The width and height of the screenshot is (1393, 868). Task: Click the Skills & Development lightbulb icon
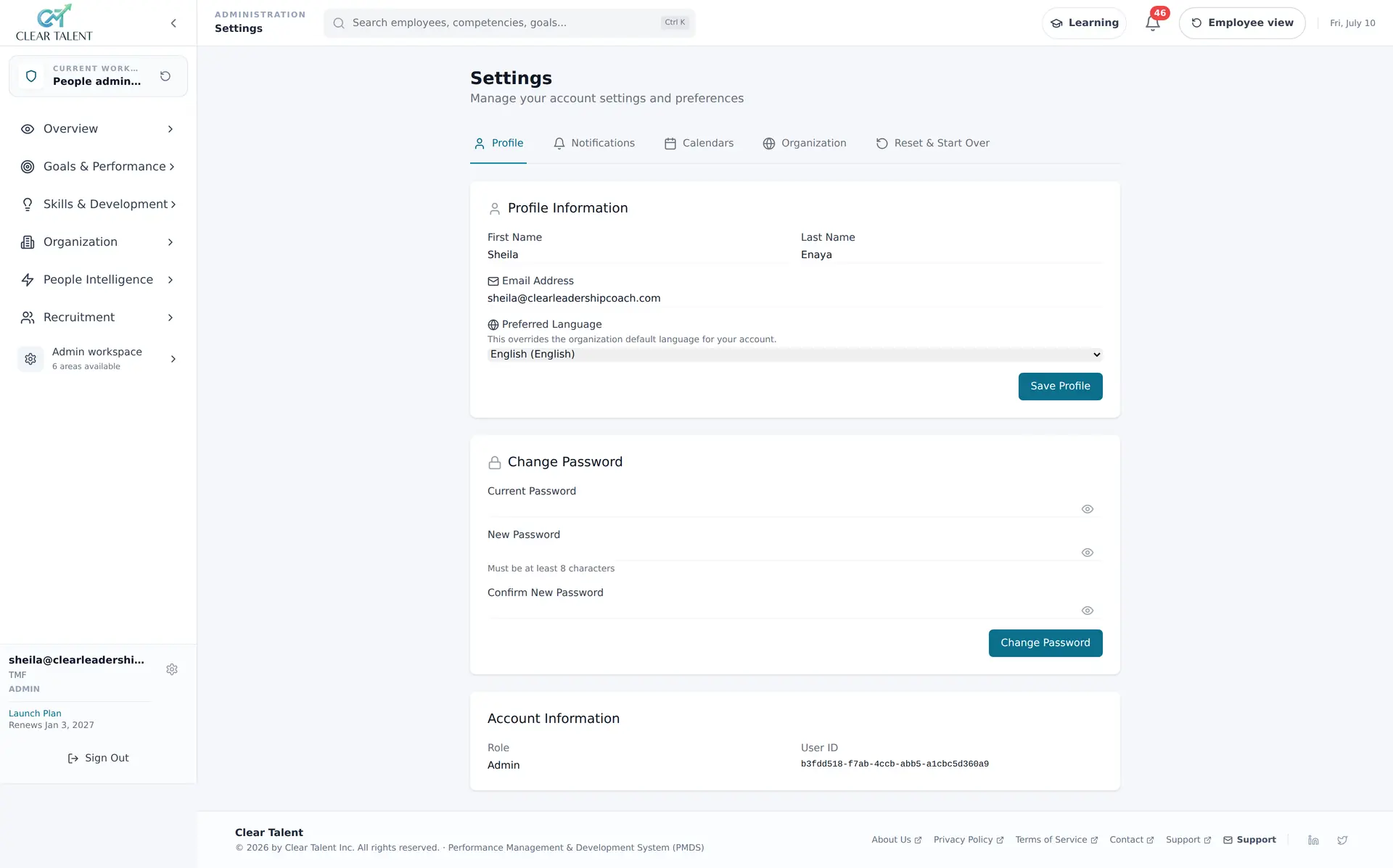(x=28, y=204)
